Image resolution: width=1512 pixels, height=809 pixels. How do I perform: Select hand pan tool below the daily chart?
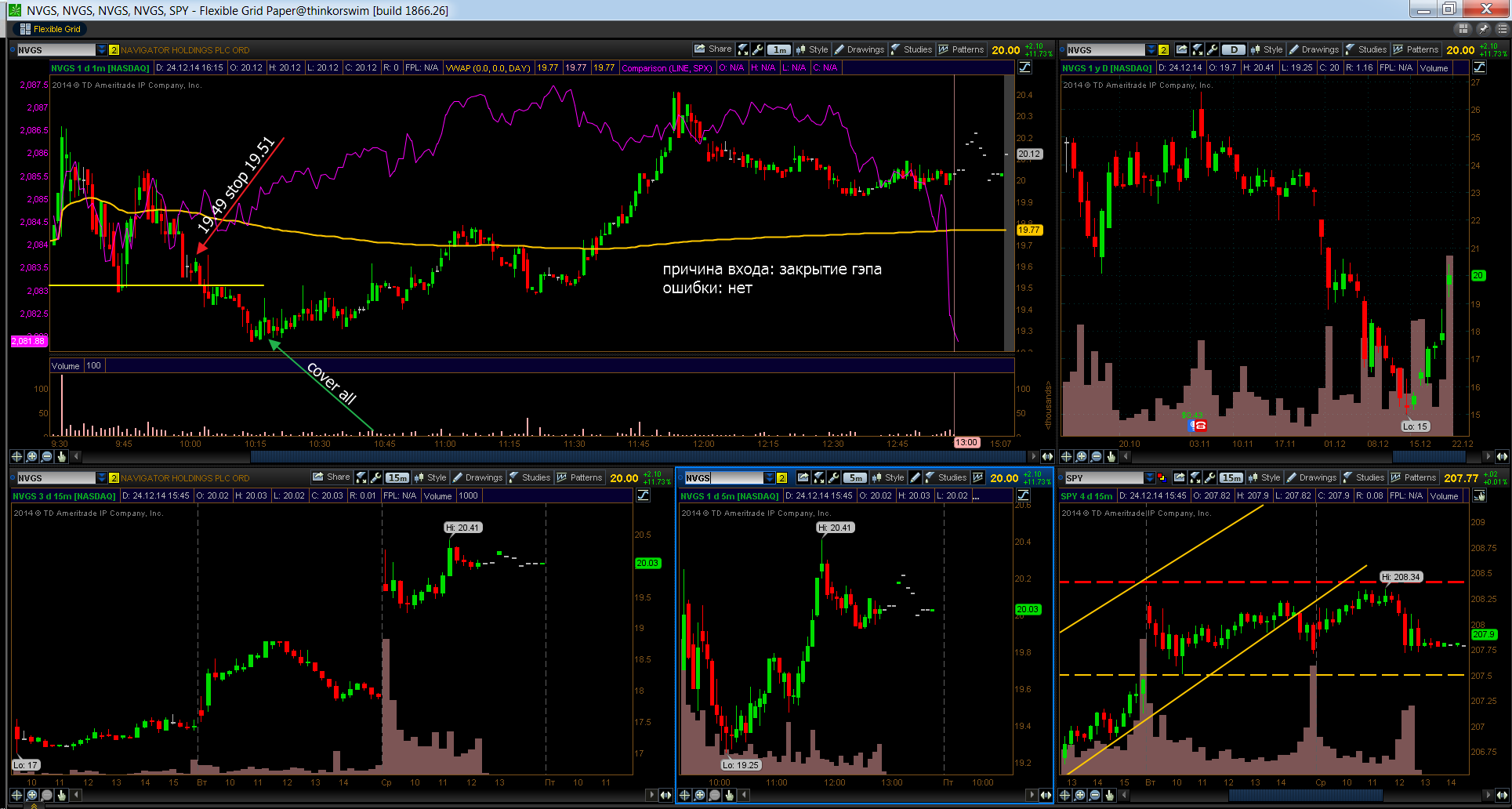click(1111, 456)
